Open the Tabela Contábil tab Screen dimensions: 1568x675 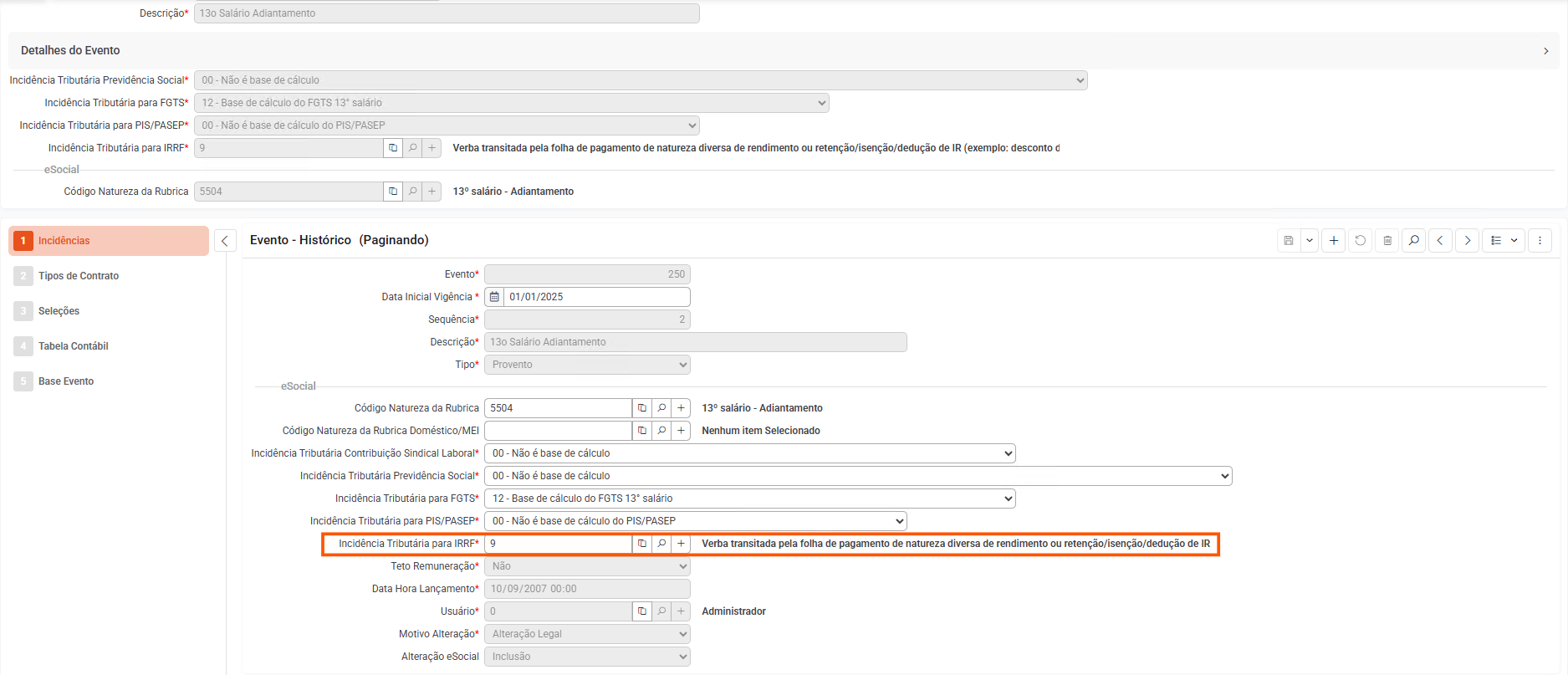pyautogui.click(x=74, y=346)
